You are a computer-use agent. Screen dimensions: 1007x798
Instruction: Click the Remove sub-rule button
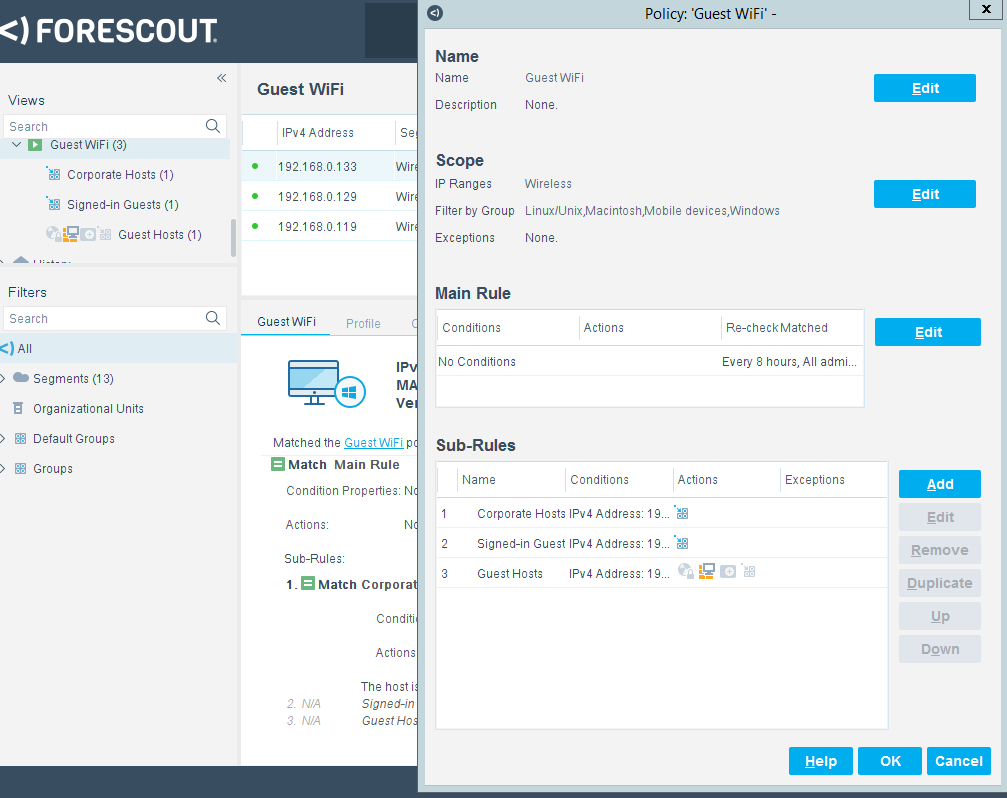coord(940,550)
